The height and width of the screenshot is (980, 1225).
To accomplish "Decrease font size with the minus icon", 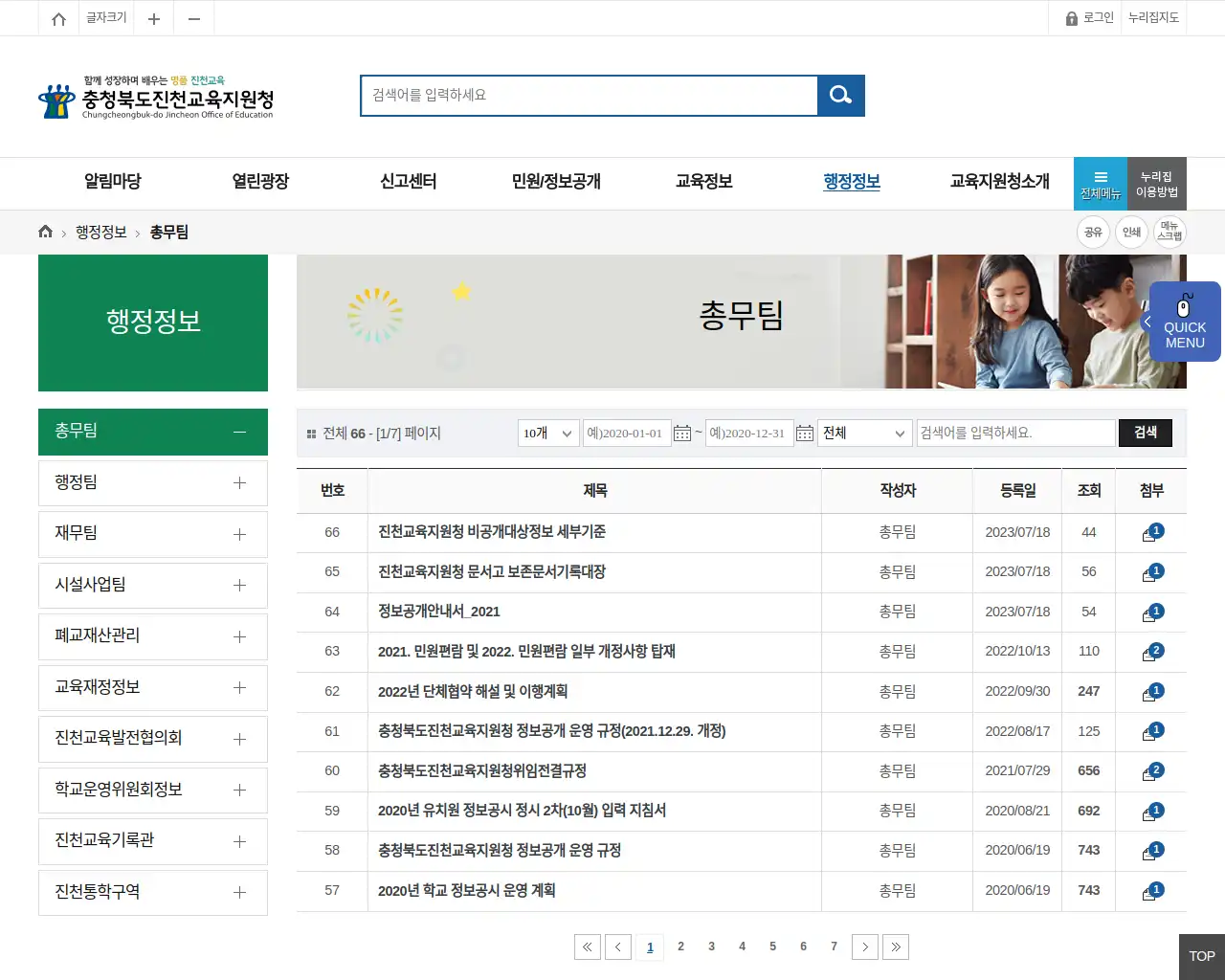I will [193, 18].
